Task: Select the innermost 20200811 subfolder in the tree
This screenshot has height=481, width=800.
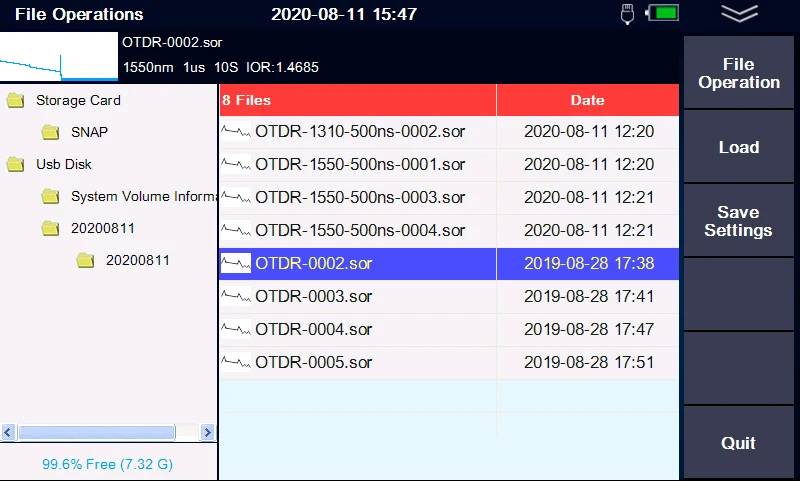Action: point(137,260)
